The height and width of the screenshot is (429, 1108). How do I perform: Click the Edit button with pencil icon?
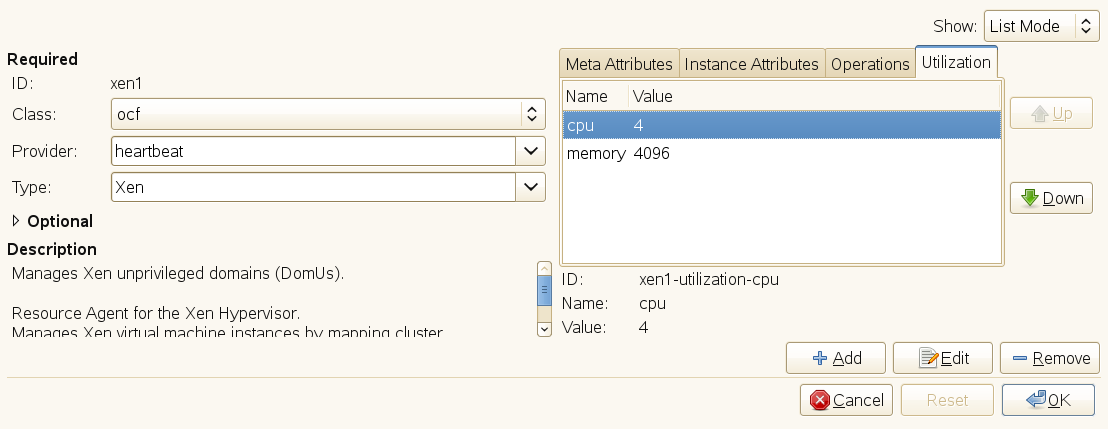pyautogui.click(x=942, y=357)
